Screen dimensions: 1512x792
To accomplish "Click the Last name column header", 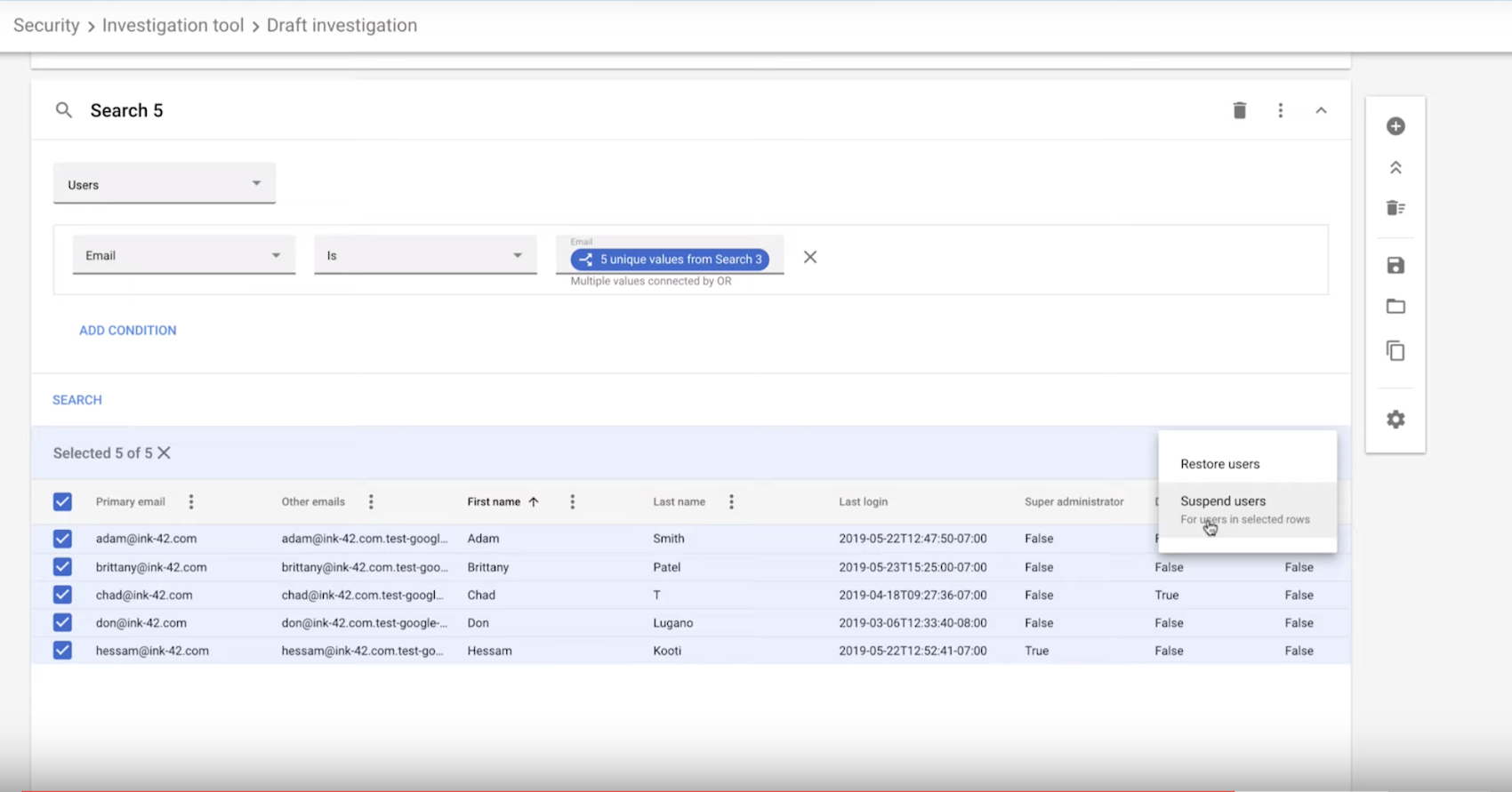I will pyautogui.click(x=679, y=502).
